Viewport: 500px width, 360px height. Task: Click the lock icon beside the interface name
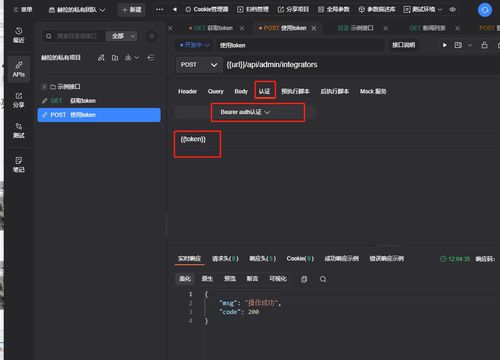click(484, 45)
